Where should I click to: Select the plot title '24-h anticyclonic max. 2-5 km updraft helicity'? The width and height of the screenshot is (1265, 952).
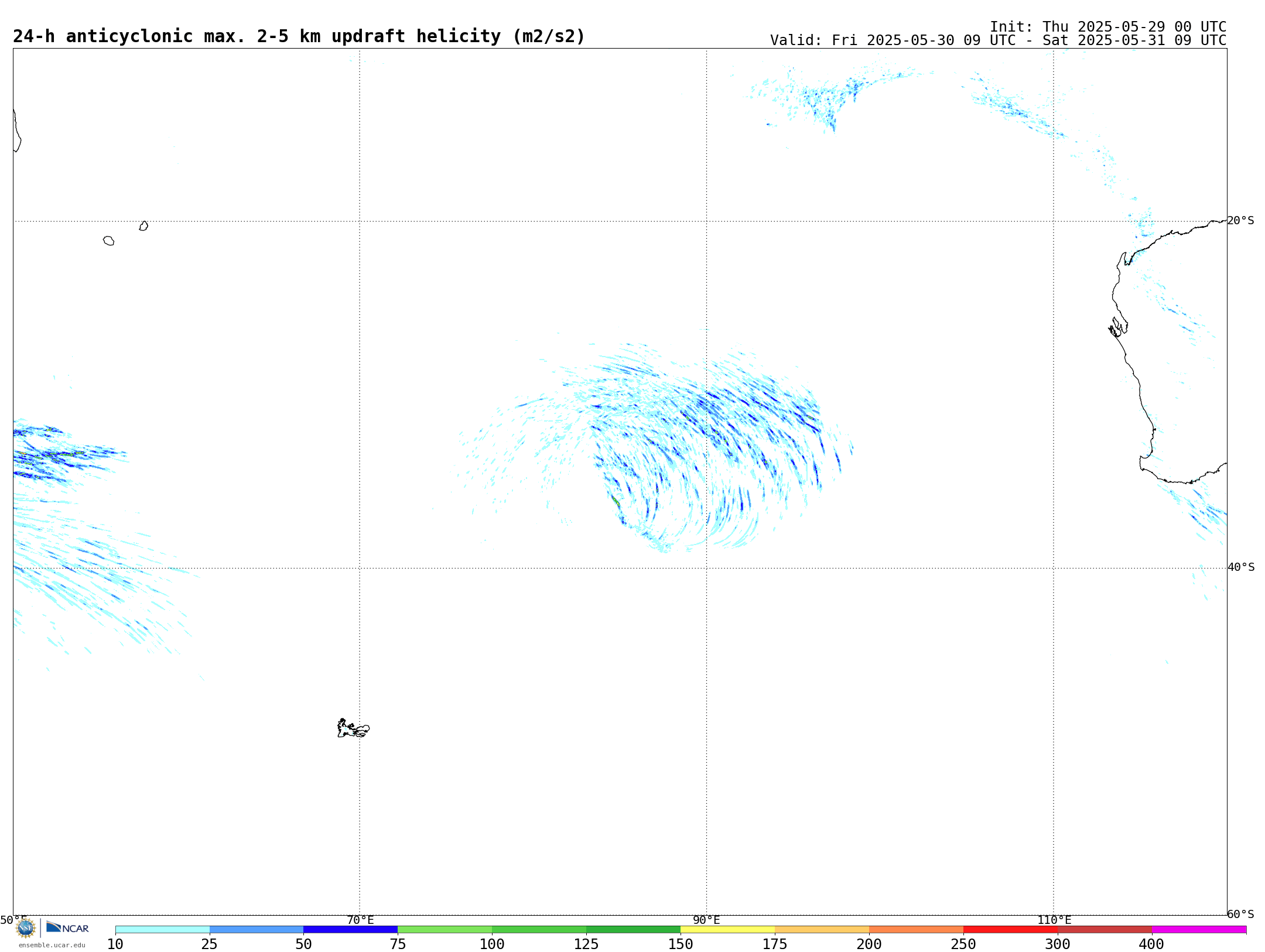coord(257,36)
